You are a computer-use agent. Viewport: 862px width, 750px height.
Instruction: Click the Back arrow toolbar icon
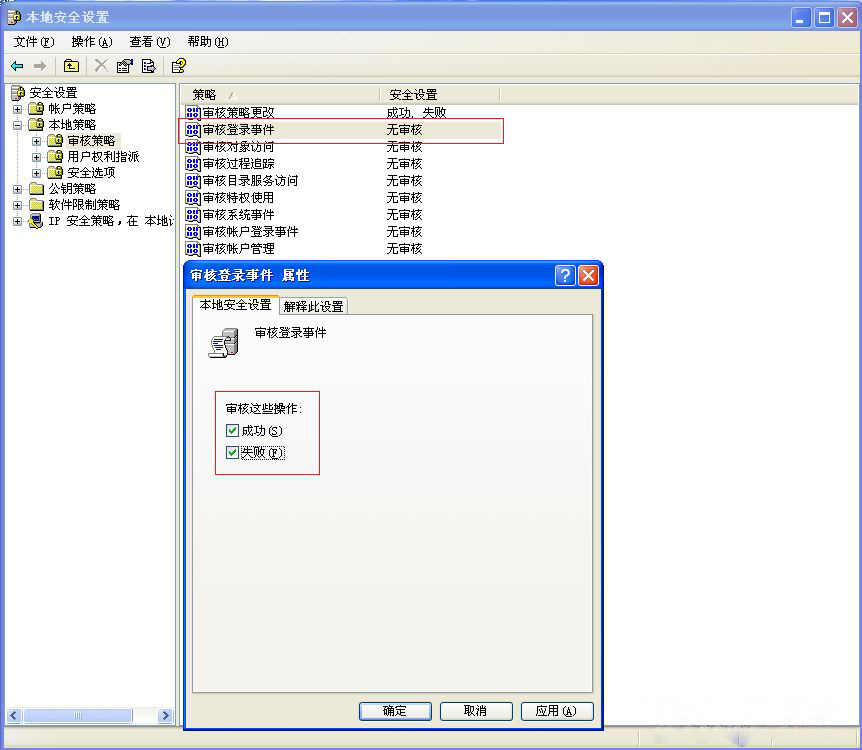17,66
